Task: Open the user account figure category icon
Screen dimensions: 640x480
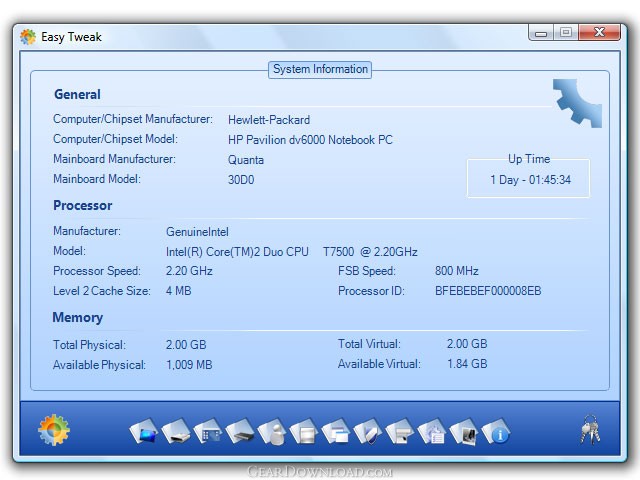Action: (x=272, y=431)
